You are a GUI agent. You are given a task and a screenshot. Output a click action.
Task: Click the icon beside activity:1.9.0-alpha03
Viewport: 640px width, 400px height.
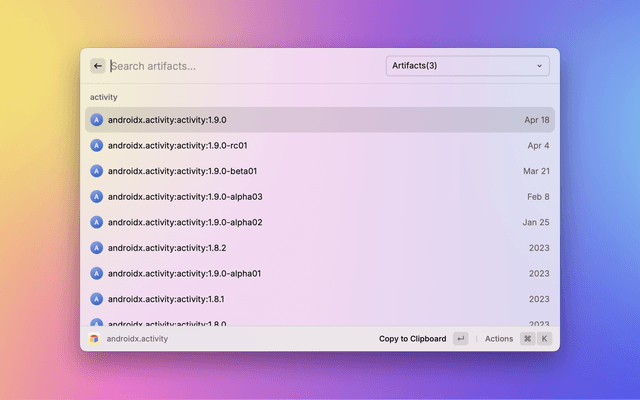tap(97, 197)
